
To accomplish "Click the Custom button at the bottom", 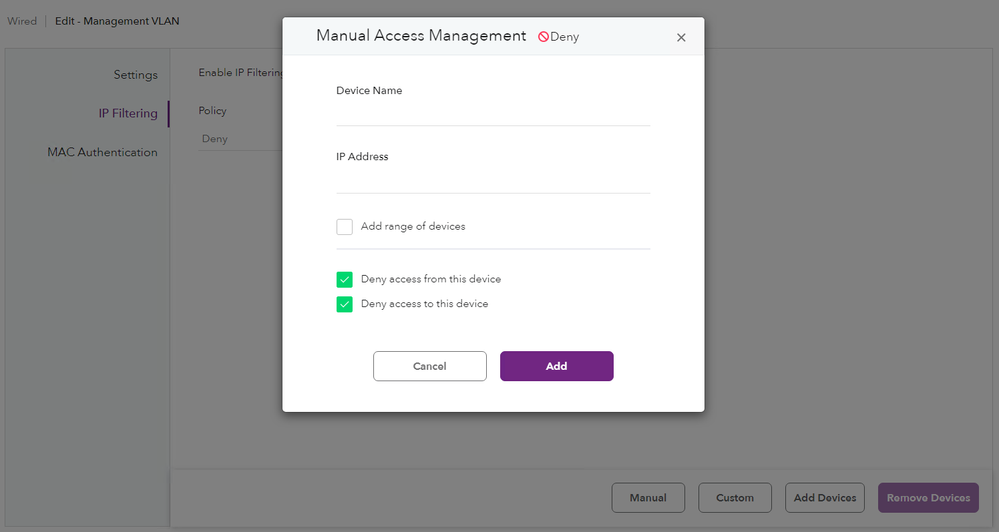I will pos(734,498).
